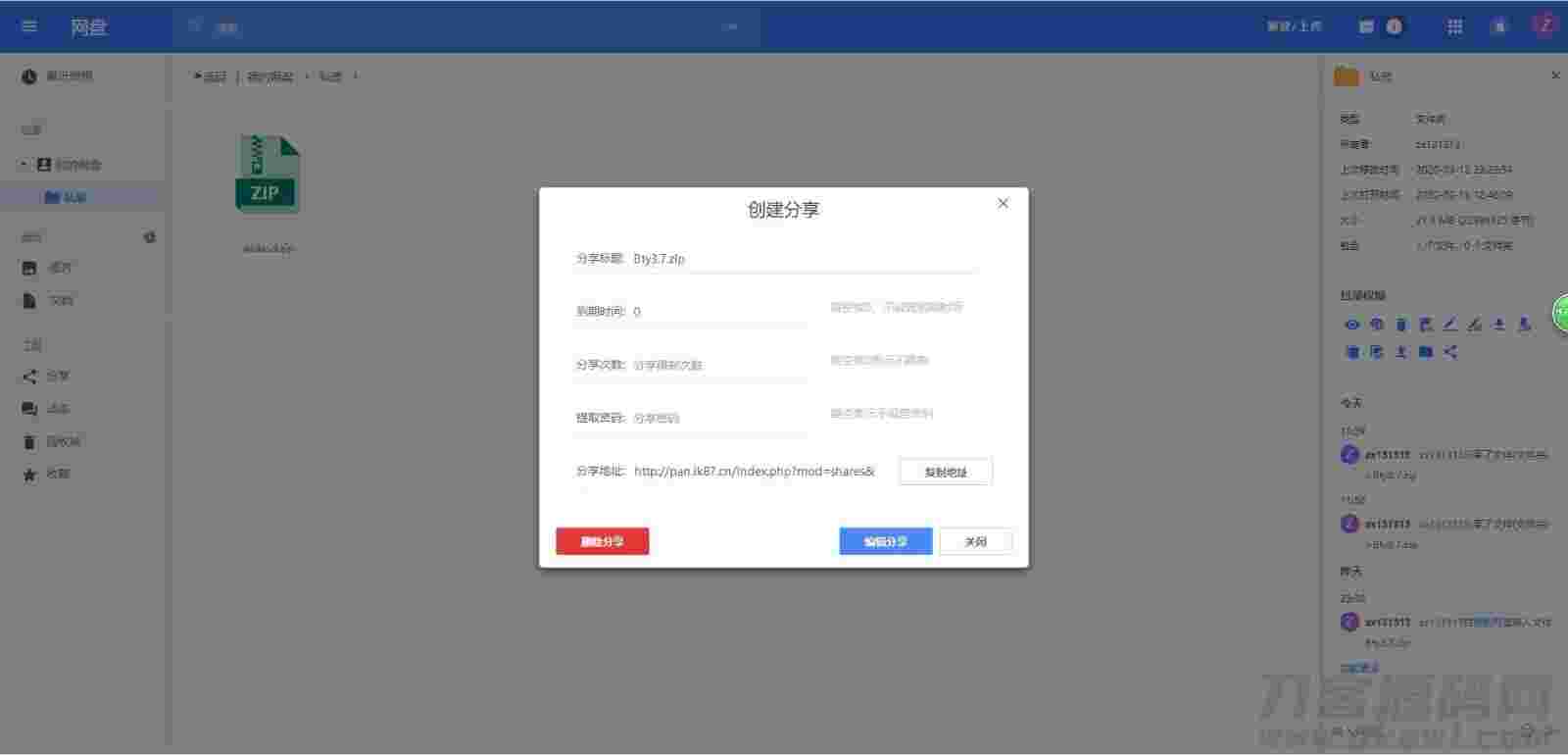Open the recycle bin in the sidebar
Image resolution: width=1568 pixels, height=755 pixels.
(53, 442)
